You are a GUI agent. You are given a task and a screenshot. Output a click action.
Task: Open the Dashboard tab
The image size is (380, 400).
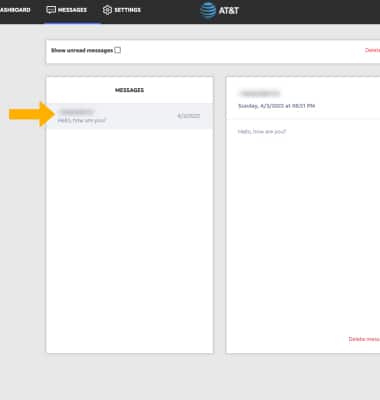(15, 10)
